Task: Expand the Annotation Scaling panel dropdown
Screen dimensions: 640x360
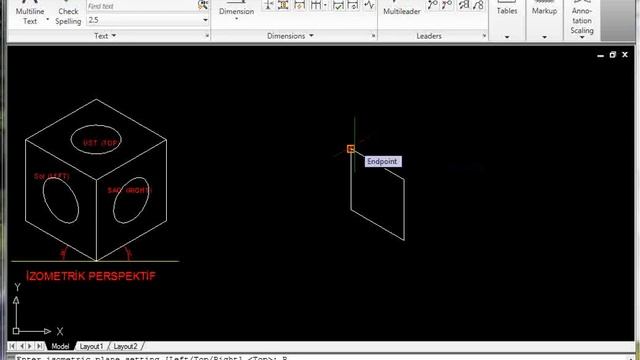Action: [582, 37]
